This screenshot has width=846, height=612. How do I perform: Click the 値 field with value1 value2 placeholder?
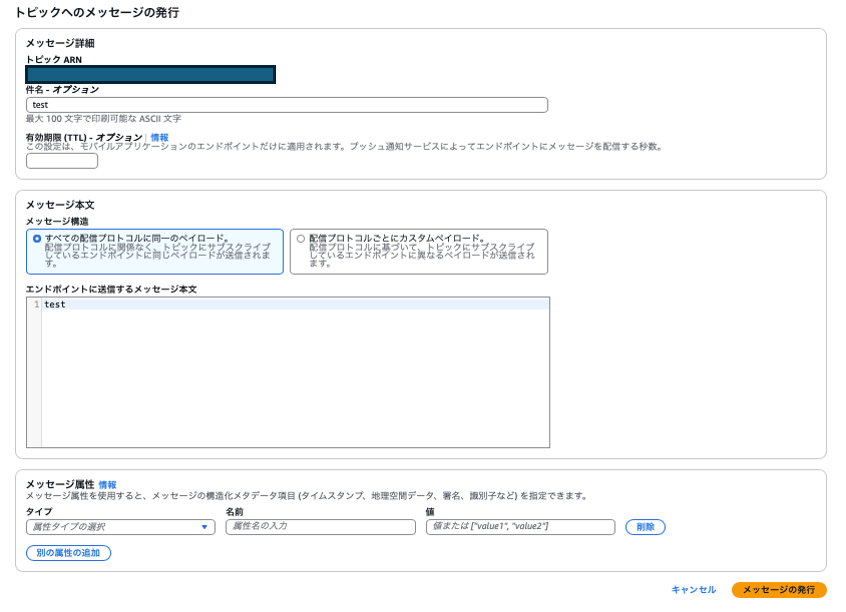pyautogui.click(x=520, y=527)
